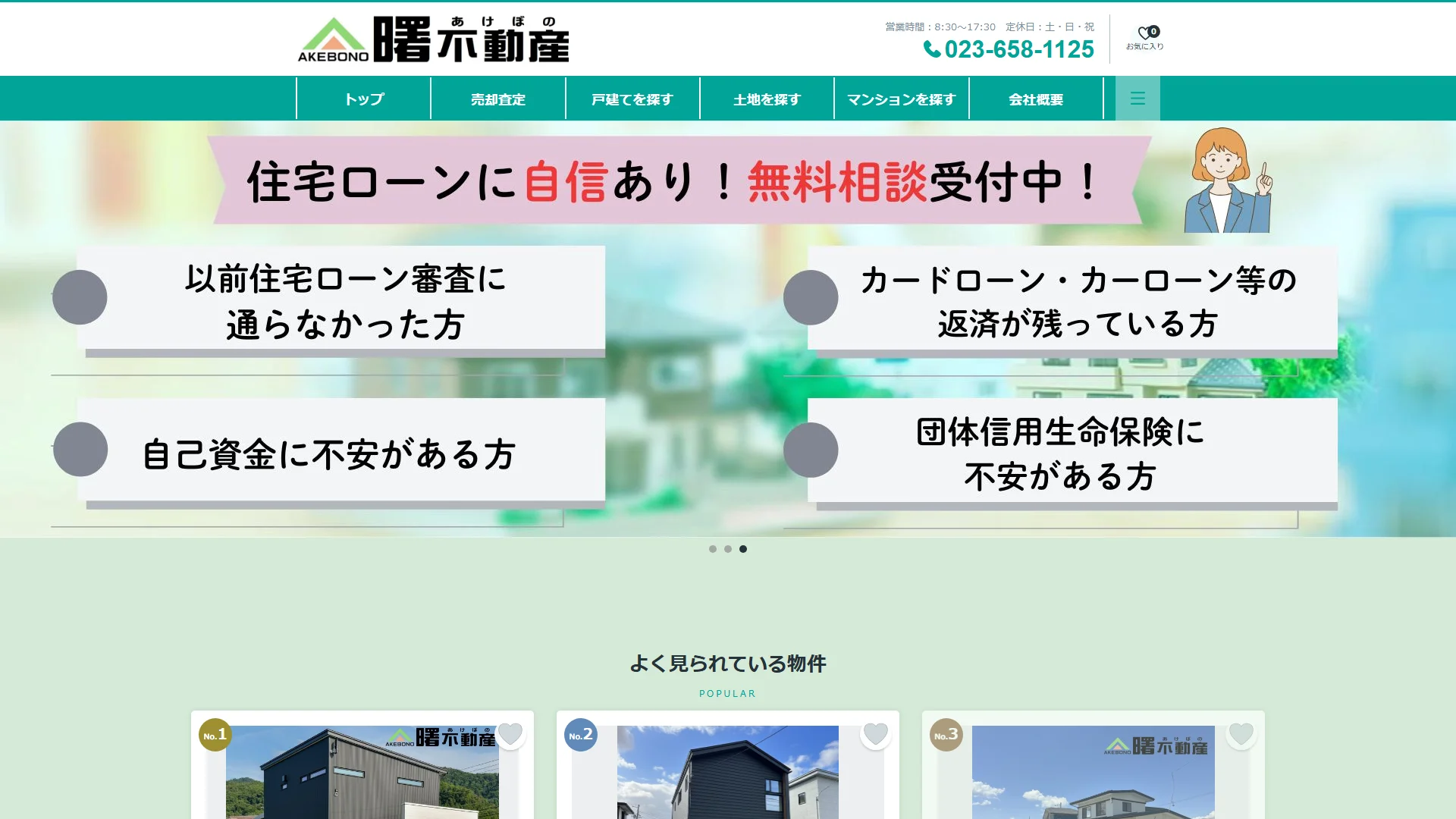
Task: Go to トップ in the nav bar
Action: (364, 99)
